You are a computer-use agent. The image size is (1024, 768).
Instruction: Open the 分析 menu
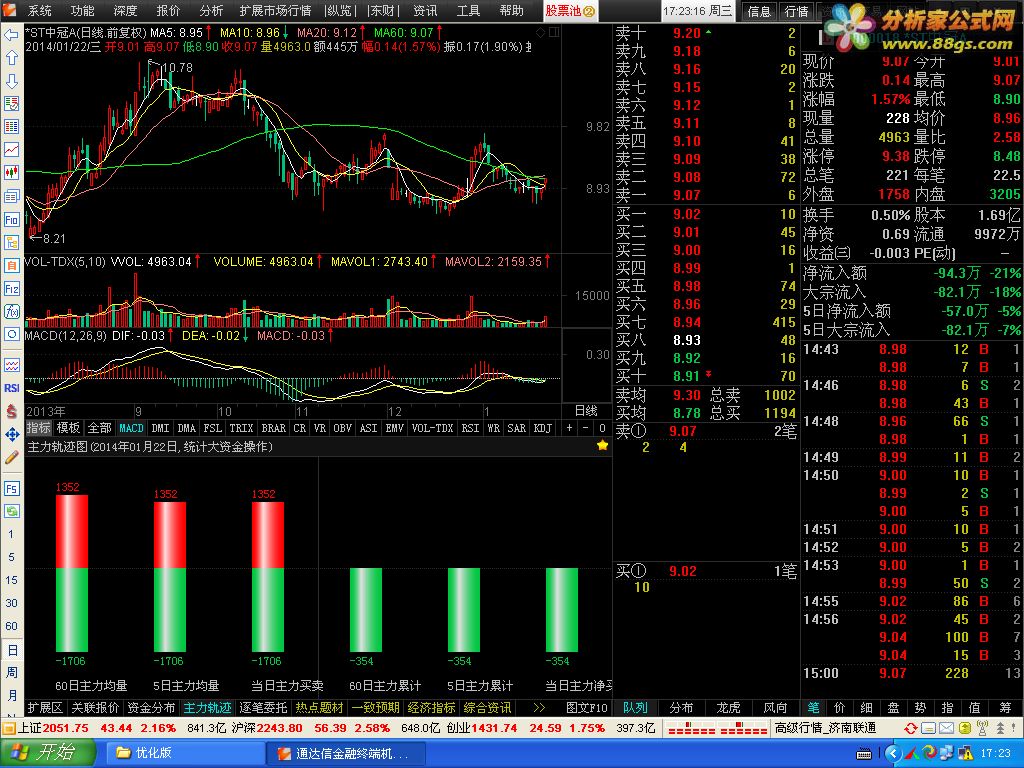(211, 11)
